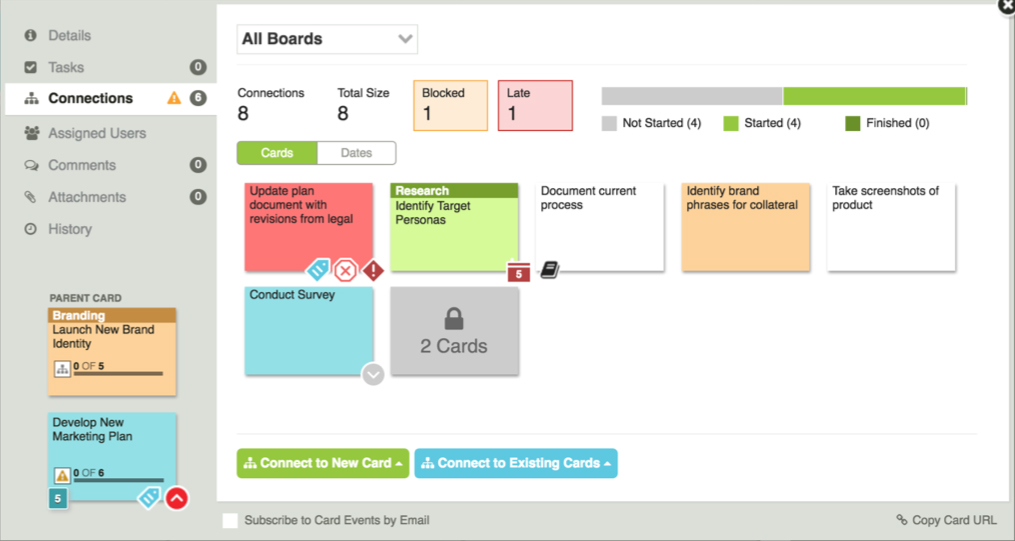Open the Assigned Users section
The width and height of the screenshot is (1015, 541).
(97, 133)
